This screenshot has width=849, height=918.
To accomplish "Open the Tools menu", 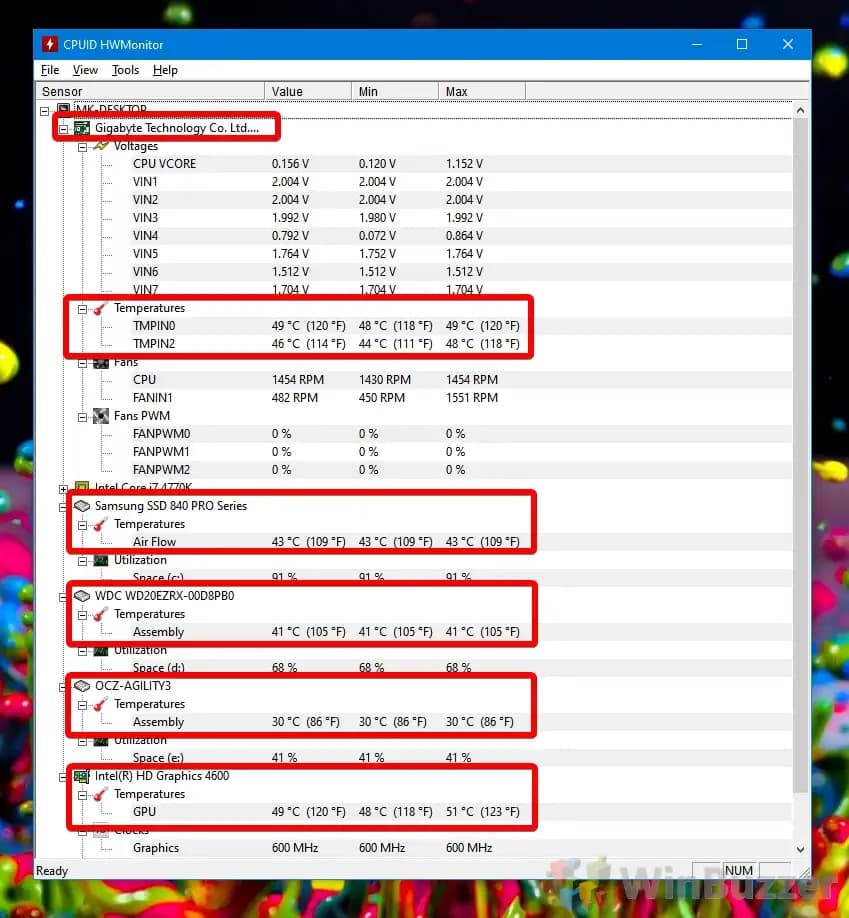I will [125, 70].
